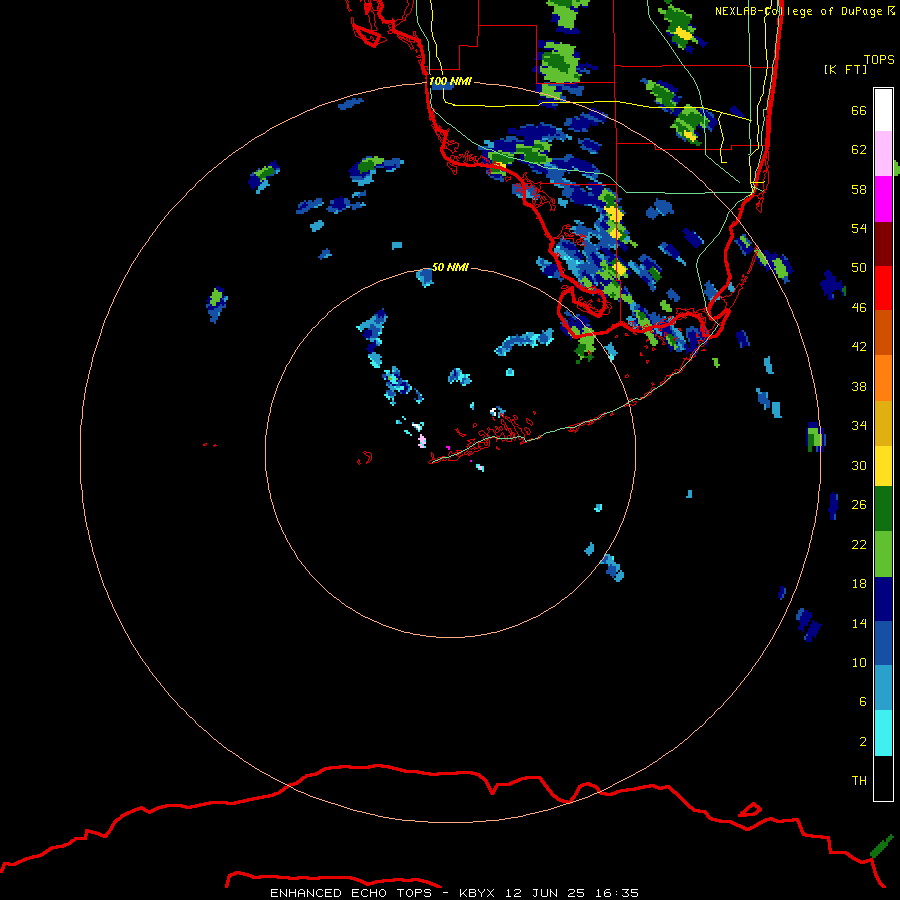Click the light pink legend swatch between 62 and 58
This screenshot has width=900, height=900.
pos(883,154)
